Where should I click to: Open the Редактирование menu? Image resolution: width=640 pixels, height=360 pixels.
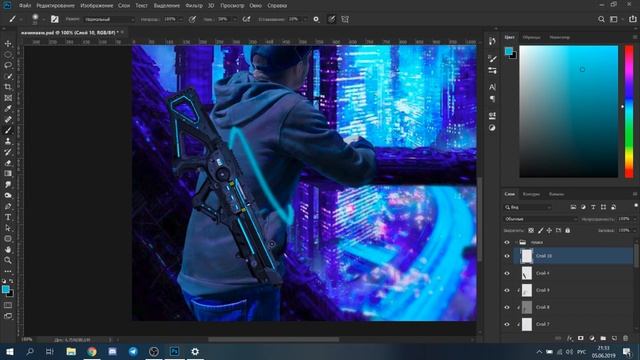pos(56,6)
